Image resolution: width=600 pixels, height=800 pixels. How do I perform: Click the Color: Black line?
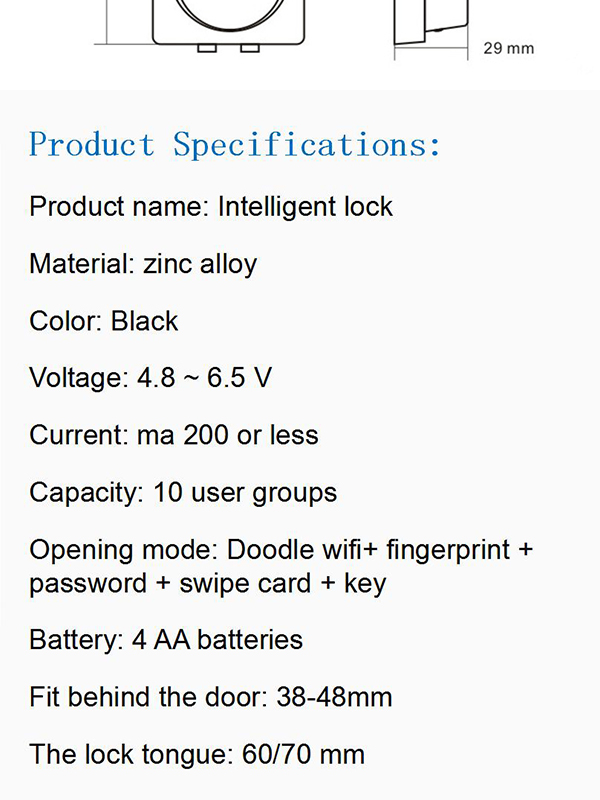click(104, 321)
